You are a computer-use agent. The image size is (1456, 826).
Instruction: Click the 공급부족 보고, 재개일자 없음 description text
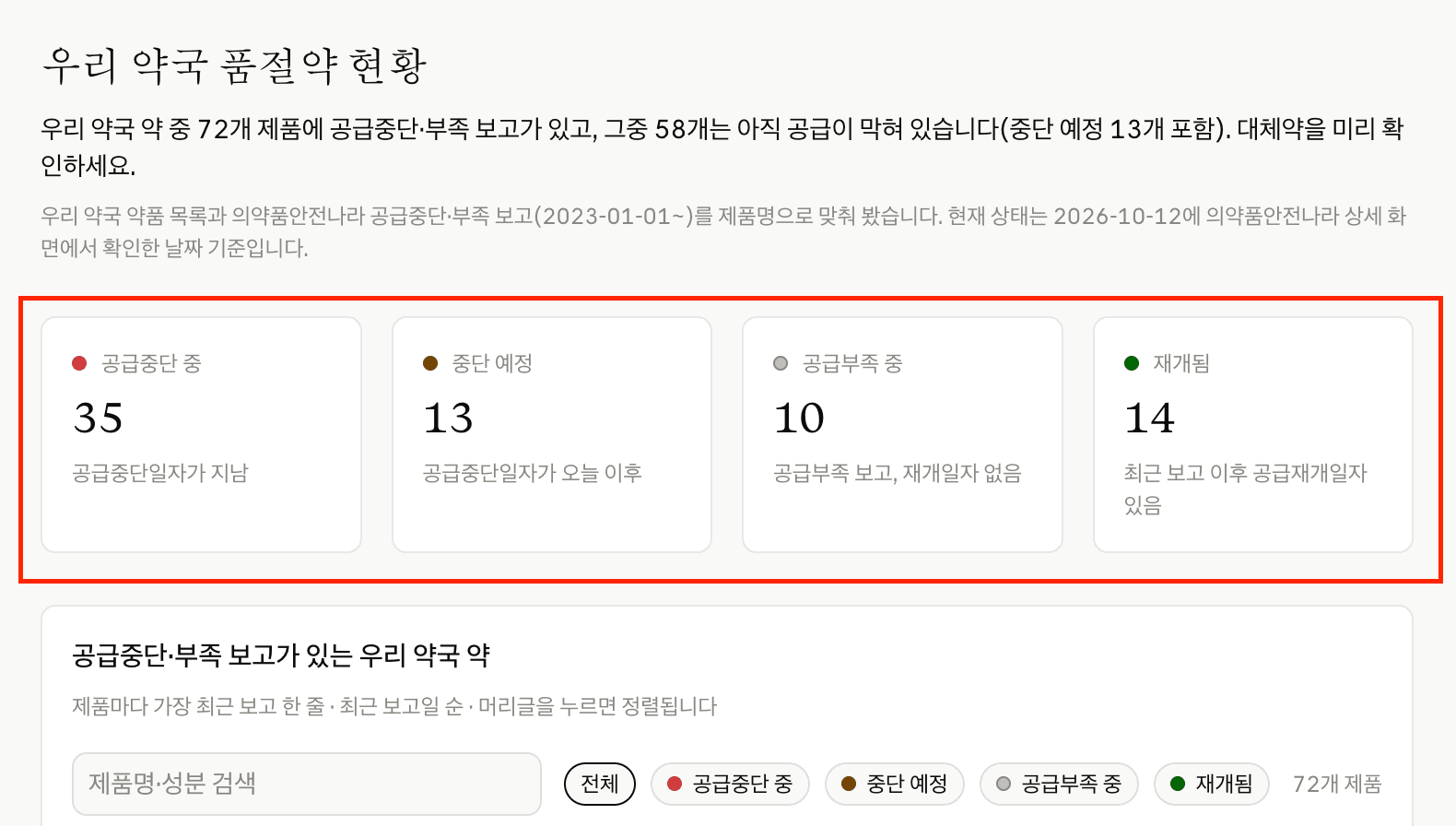pos(898,473)
